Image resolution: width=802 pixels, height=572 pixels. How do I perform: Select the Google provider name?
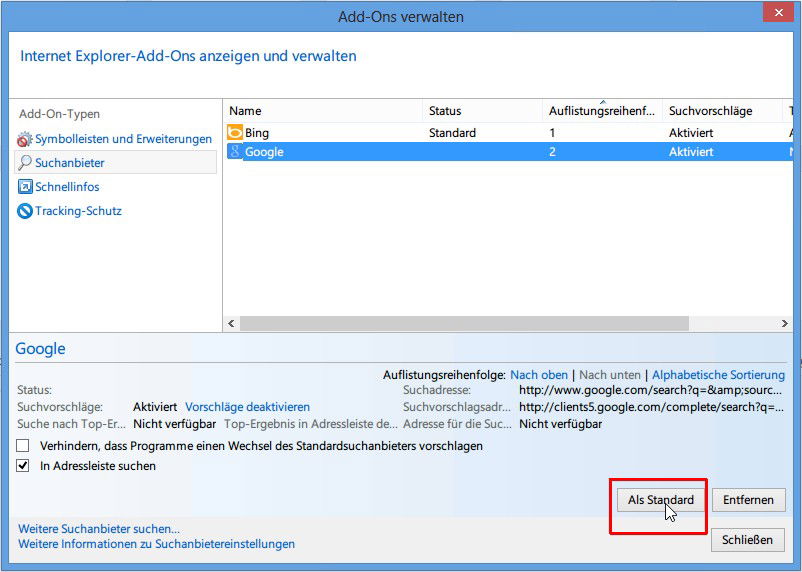click(x=264, y=152)
